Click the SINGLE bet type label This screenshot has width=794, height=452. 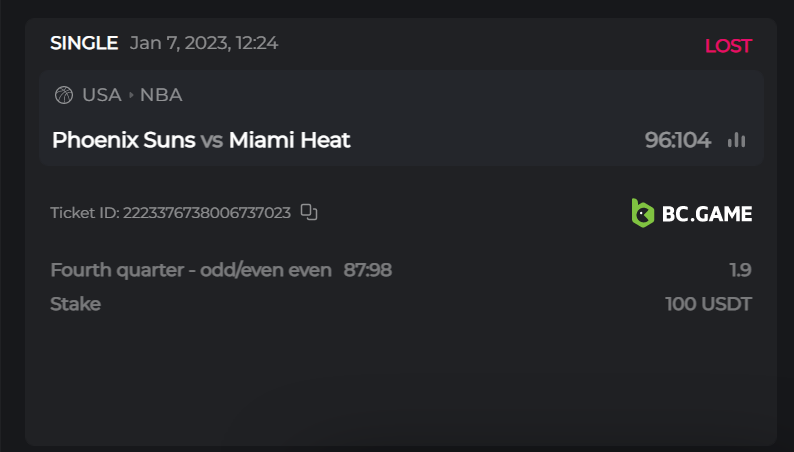[x=84, y=43]
